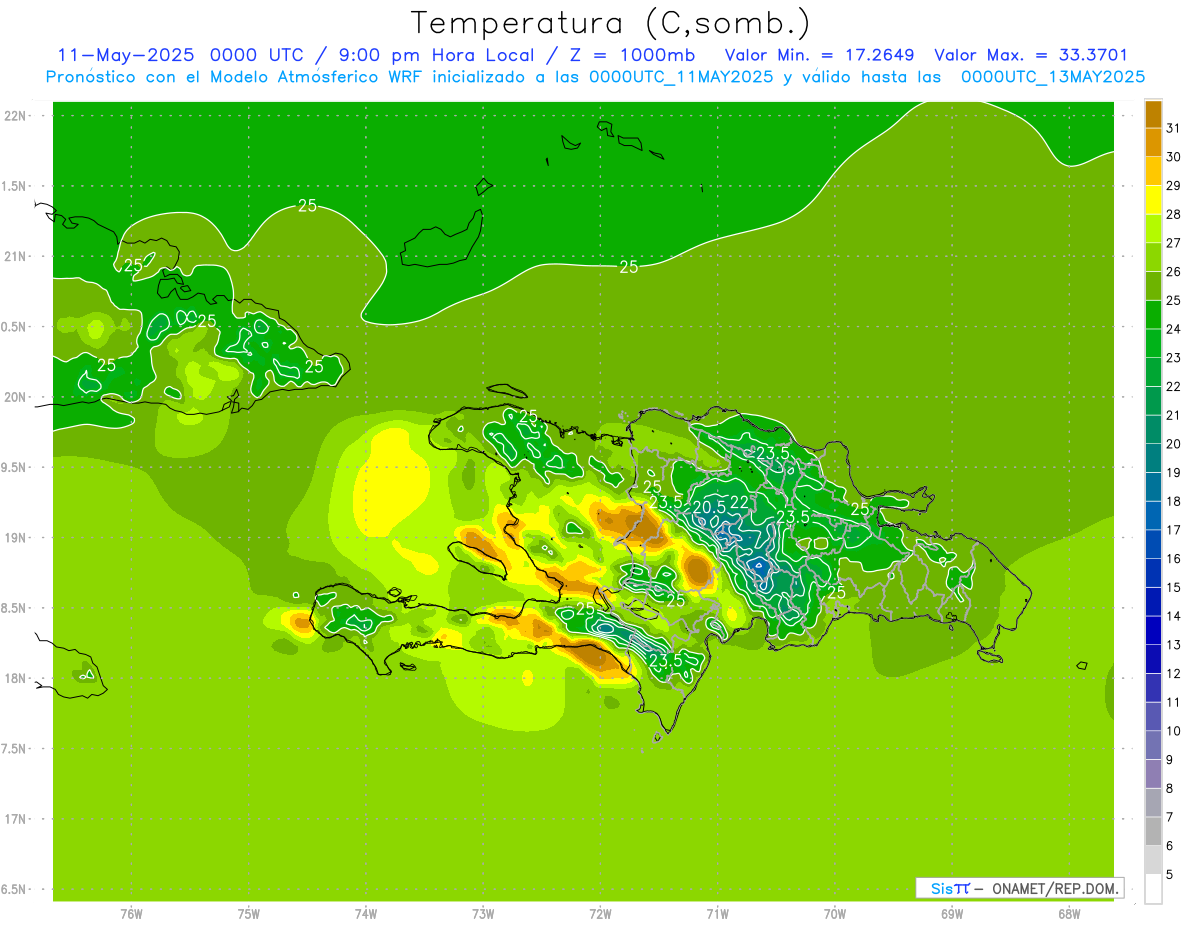Click the title "Temperatura (C,somb.)"
Viewport: 1200px width, 927px height.
click(x=610, y=23)
